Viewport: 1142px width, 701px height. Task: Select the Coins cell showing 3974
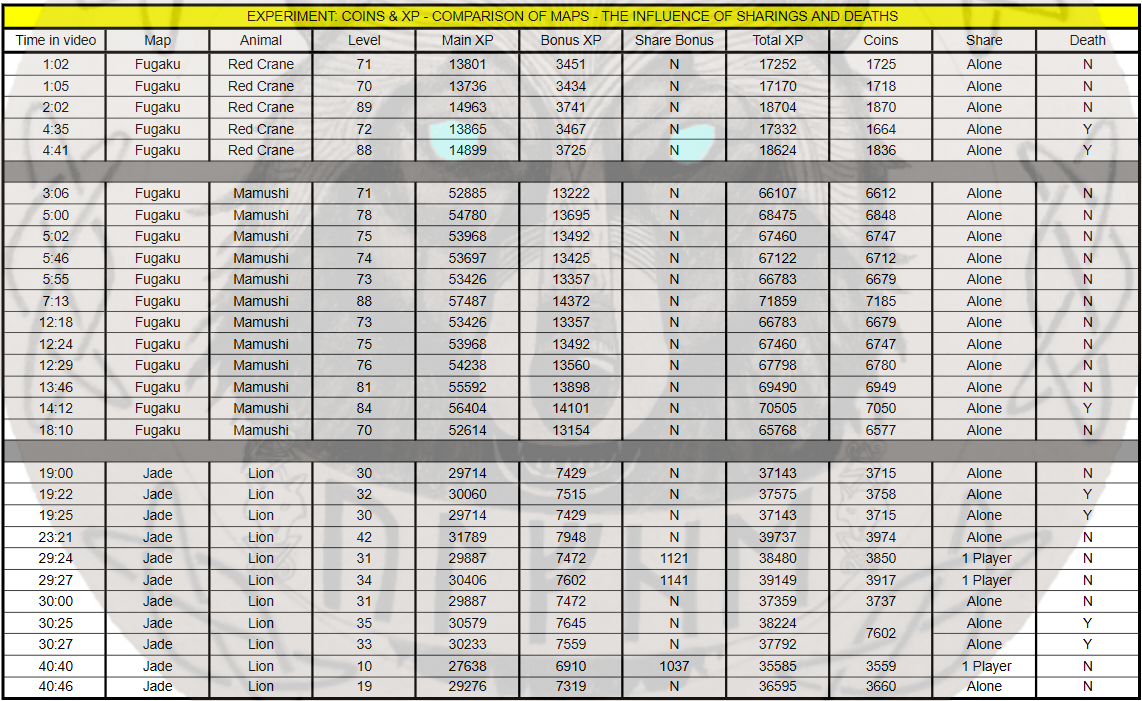881,537
